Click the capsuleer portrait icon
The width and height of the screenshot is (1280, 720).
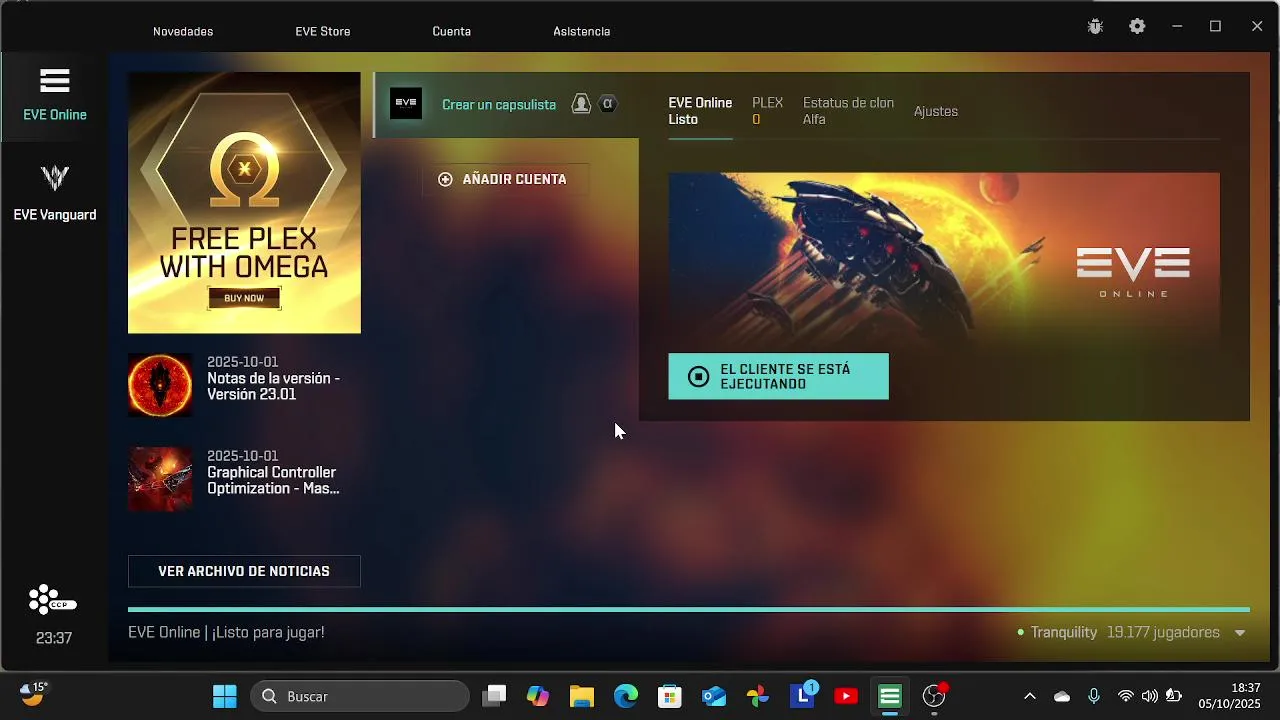point(581,104)
